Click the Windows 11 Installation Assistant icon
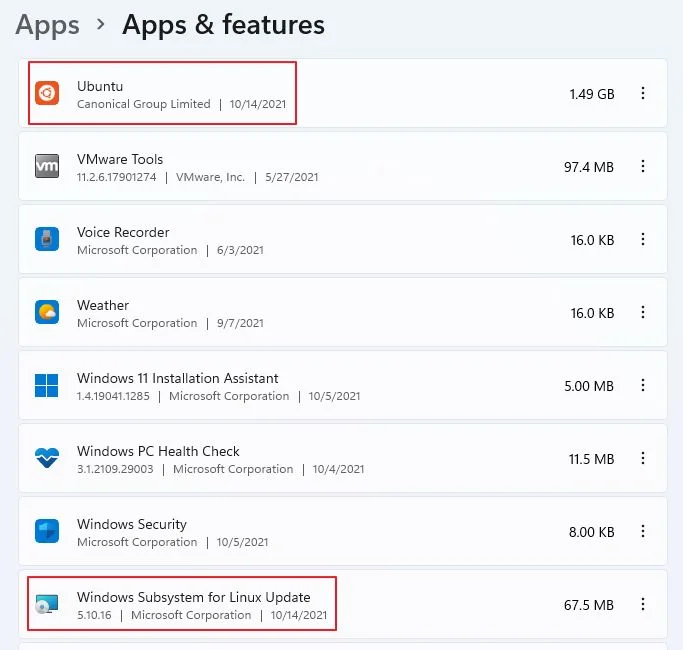This screenshot has height=650, width=683. pos(47,386)
